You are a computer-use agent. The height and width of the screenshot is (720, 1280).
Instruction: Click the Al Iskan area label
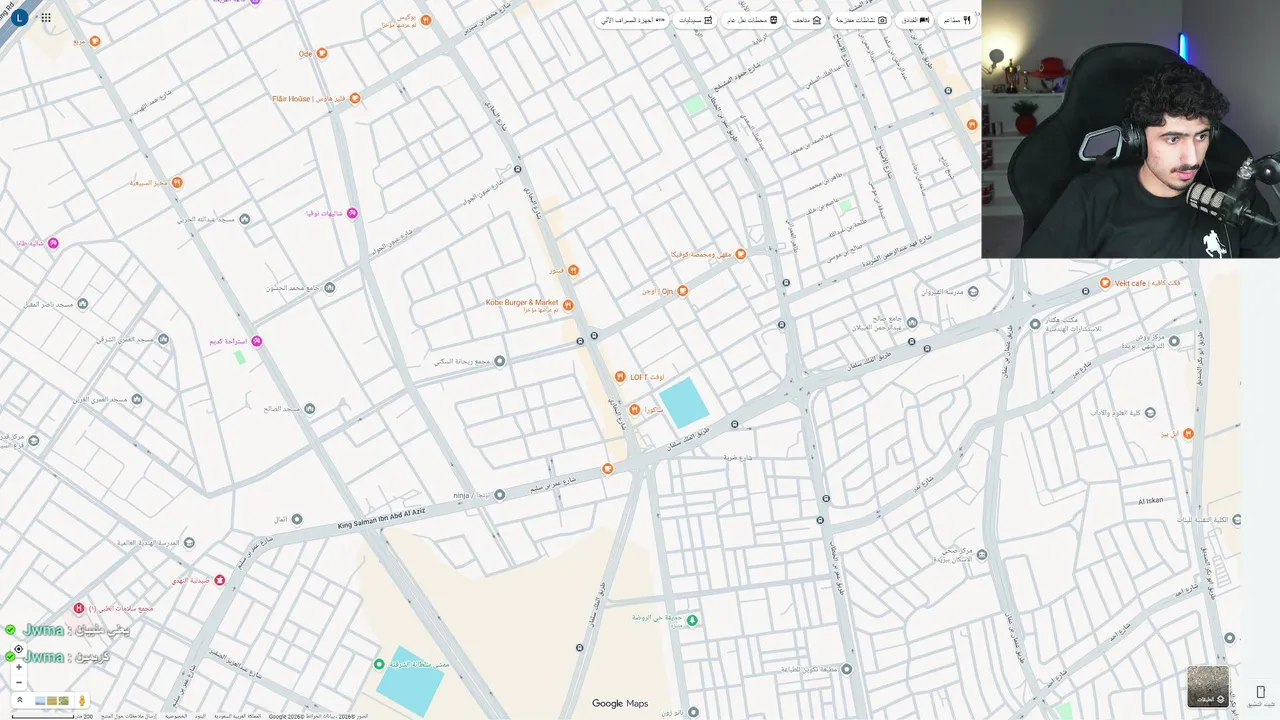(1151, 501)
